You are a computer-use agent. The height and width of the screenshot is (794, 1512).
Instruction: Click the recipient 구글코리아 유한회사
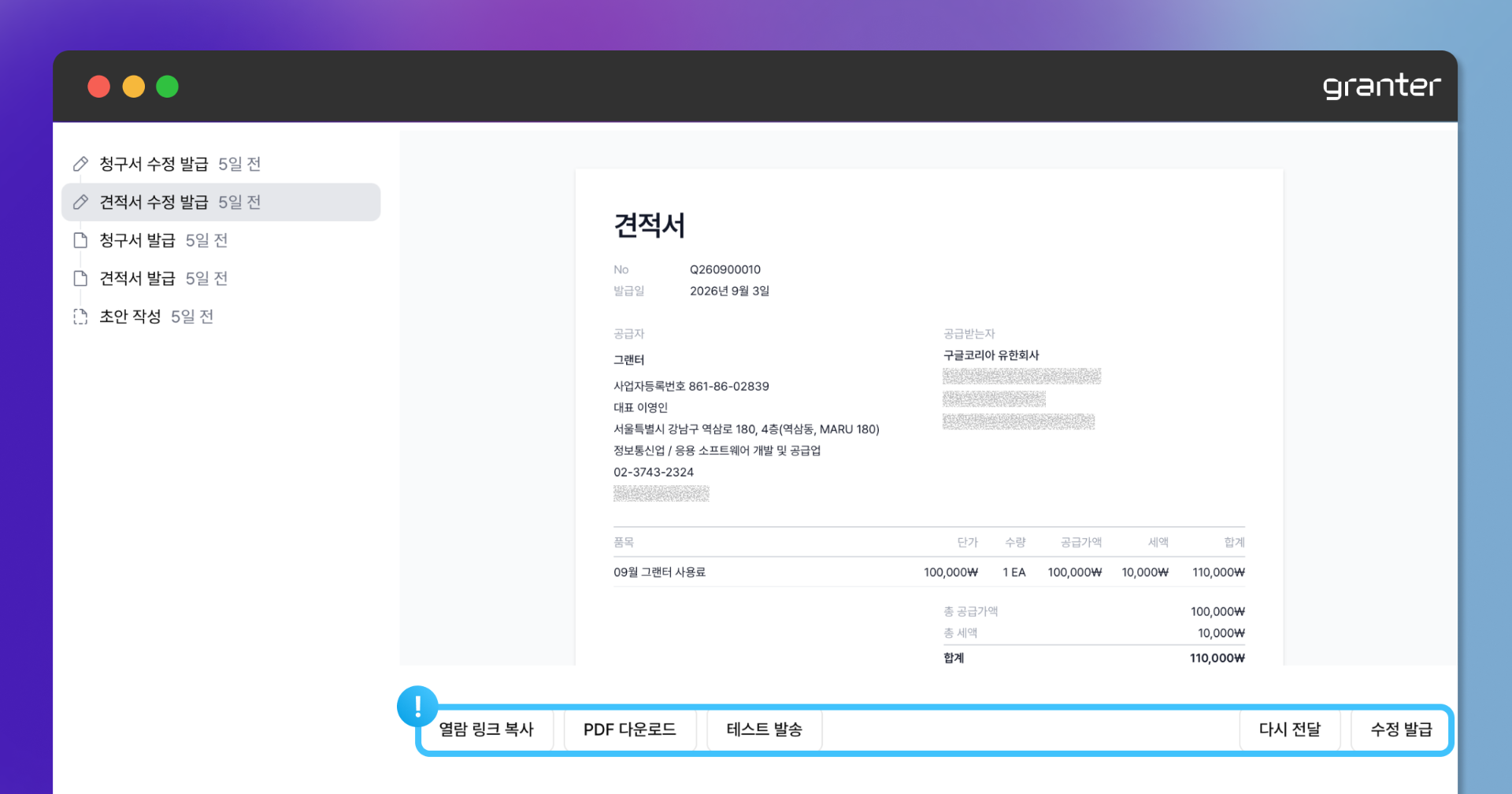pos(991,355)
